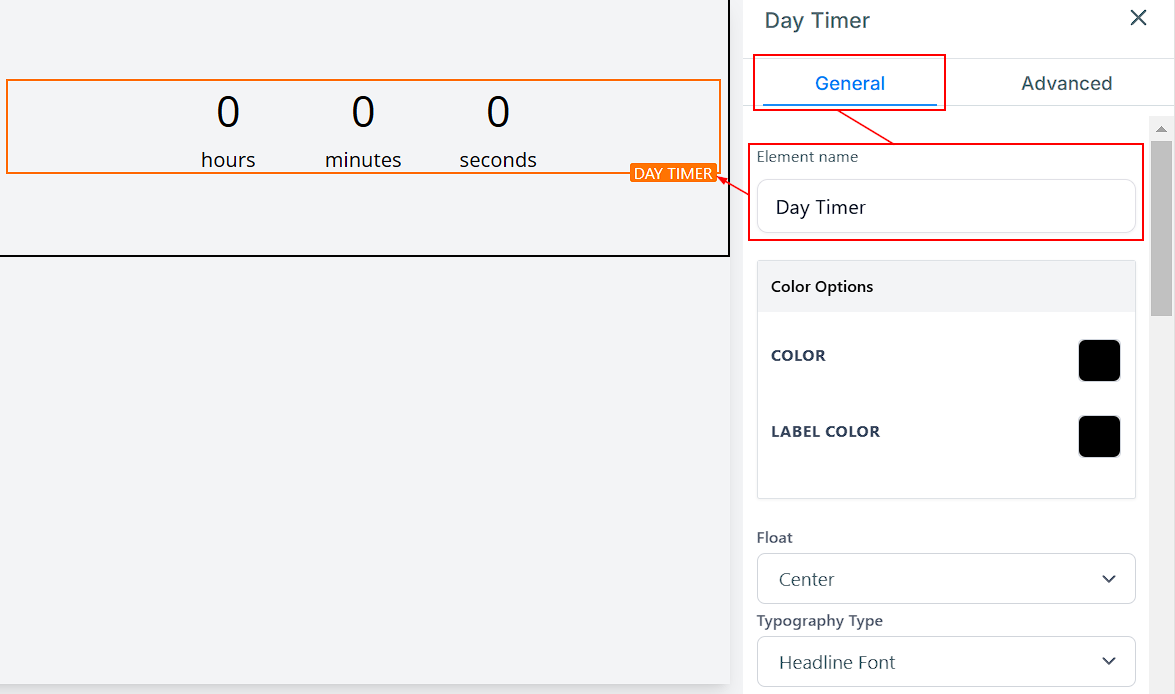
Task: Open the COLOR black swatch picker
Action: coord(1099,360)
